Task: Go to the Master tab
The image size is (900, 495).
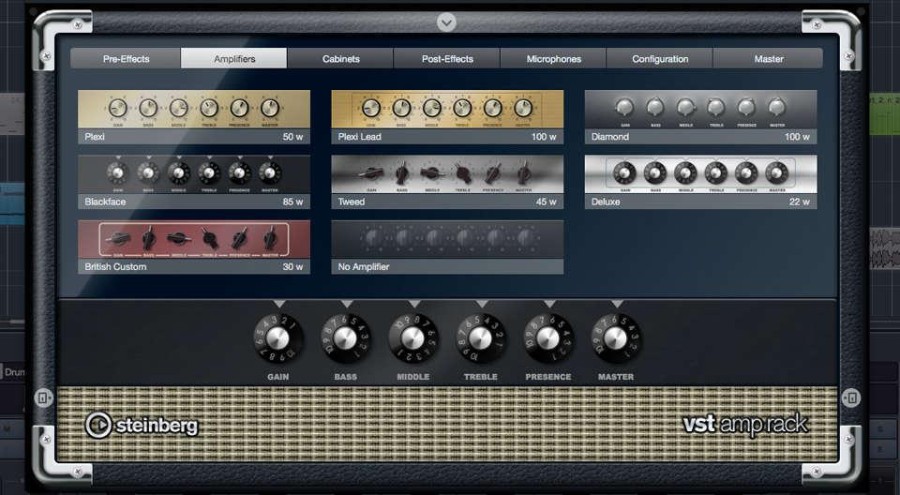Action: [768, 59]
